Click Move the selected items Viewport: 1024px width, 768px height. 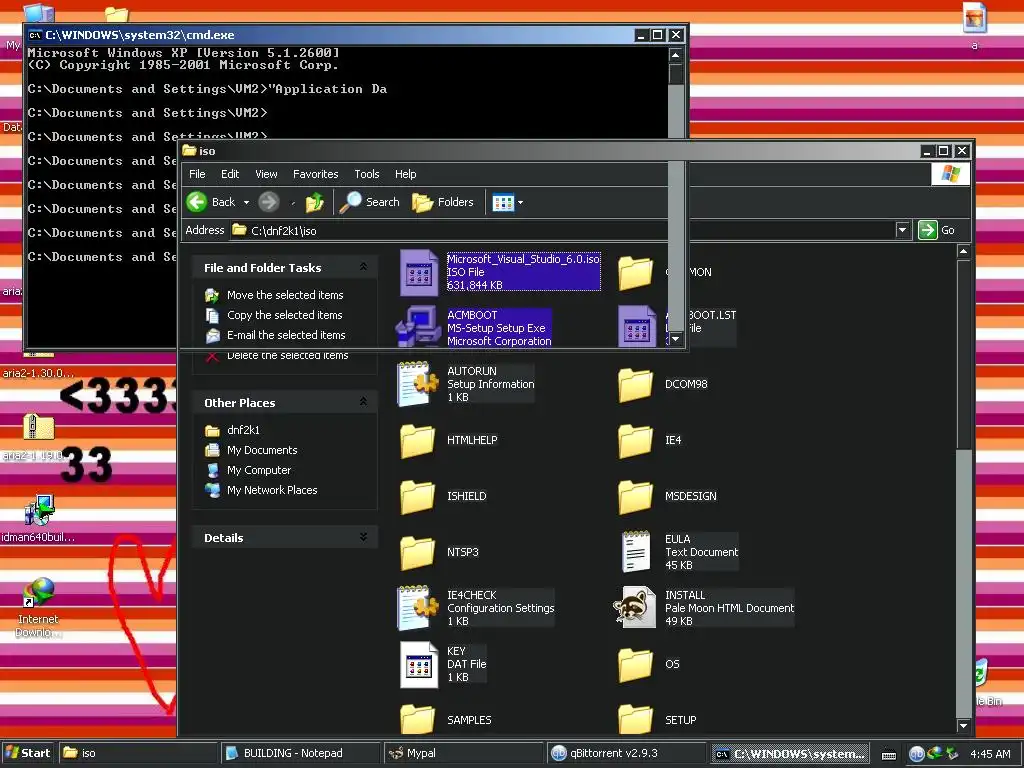pos(285,295)
